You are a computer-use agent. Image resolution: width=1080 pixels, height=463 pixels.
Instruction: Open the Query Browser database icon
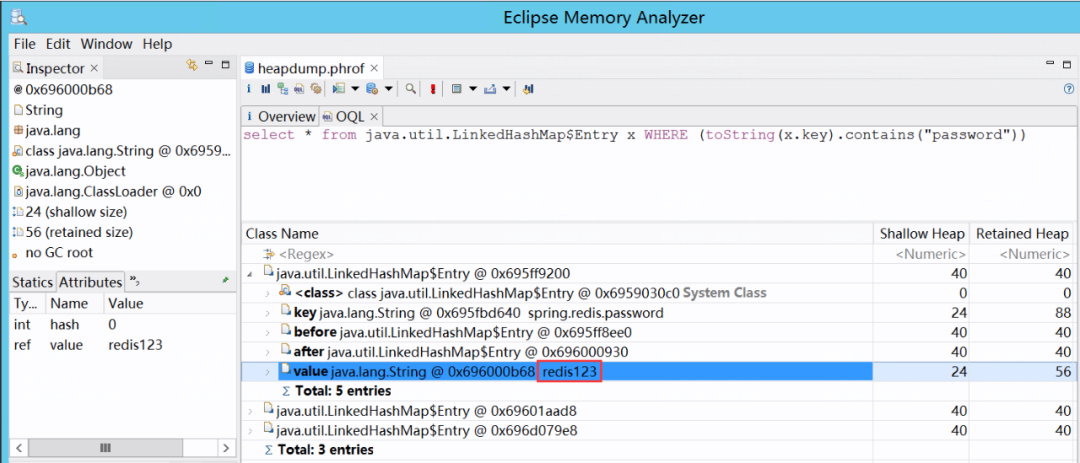[372, 89]
